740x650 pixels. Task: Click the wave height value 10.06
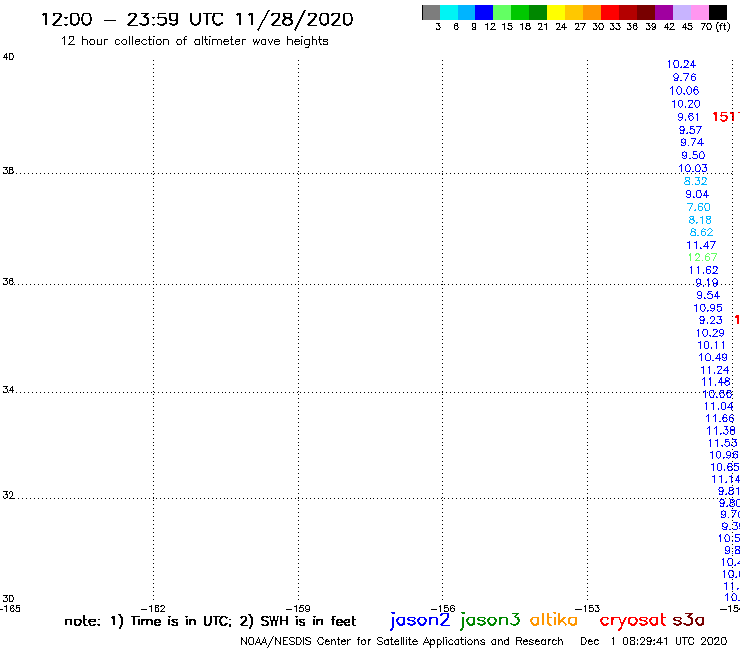tap(684, 91)
